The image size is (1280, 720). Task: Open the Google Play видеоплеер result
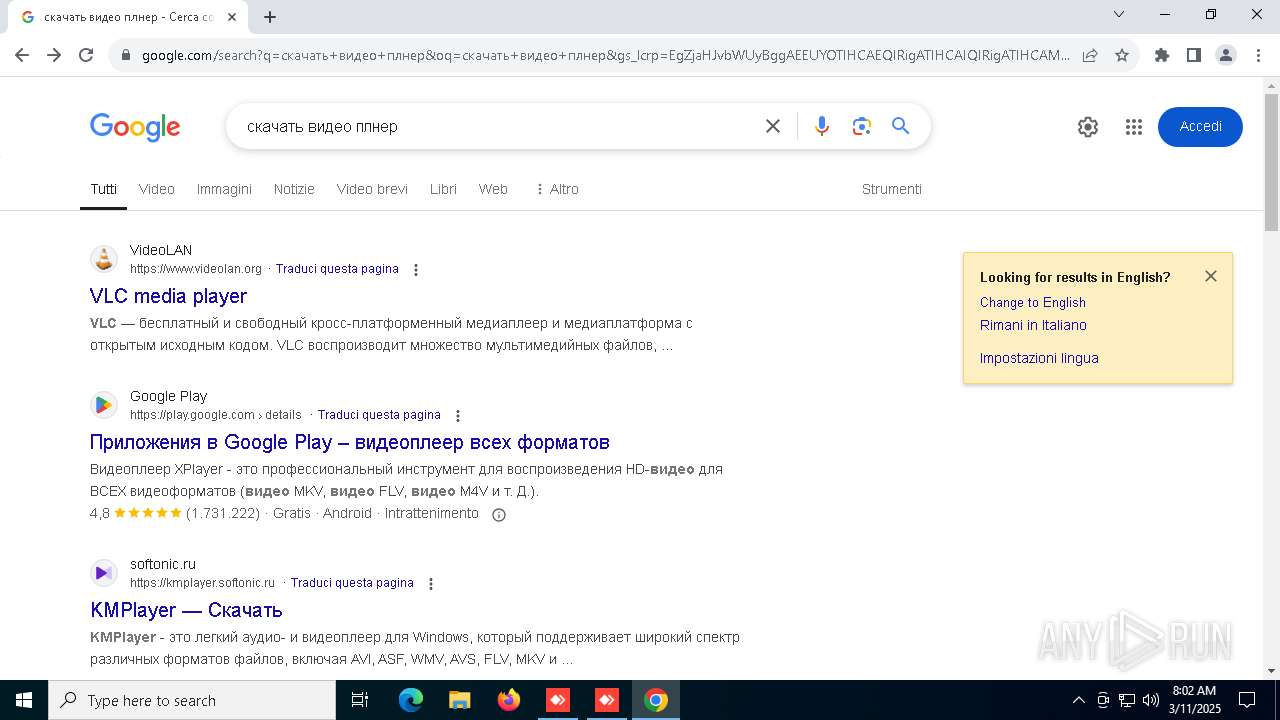349,442
